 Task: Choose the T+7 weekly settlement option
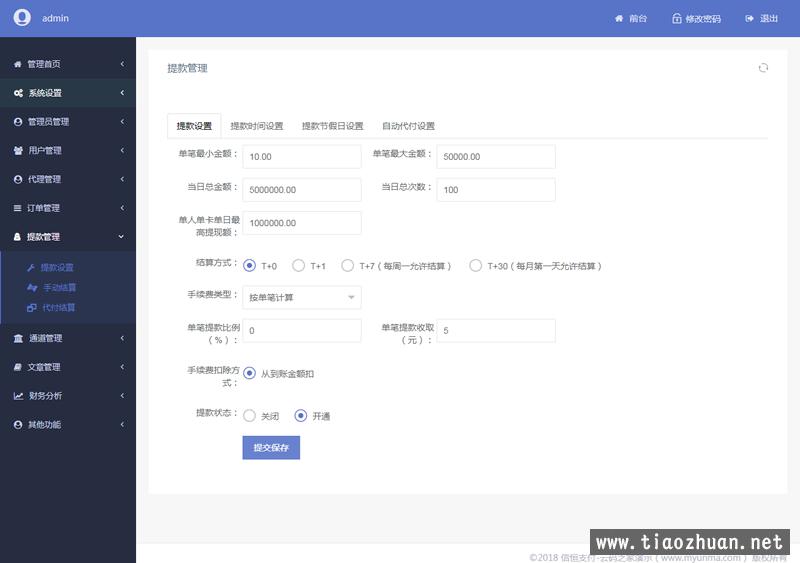[348, 266]
